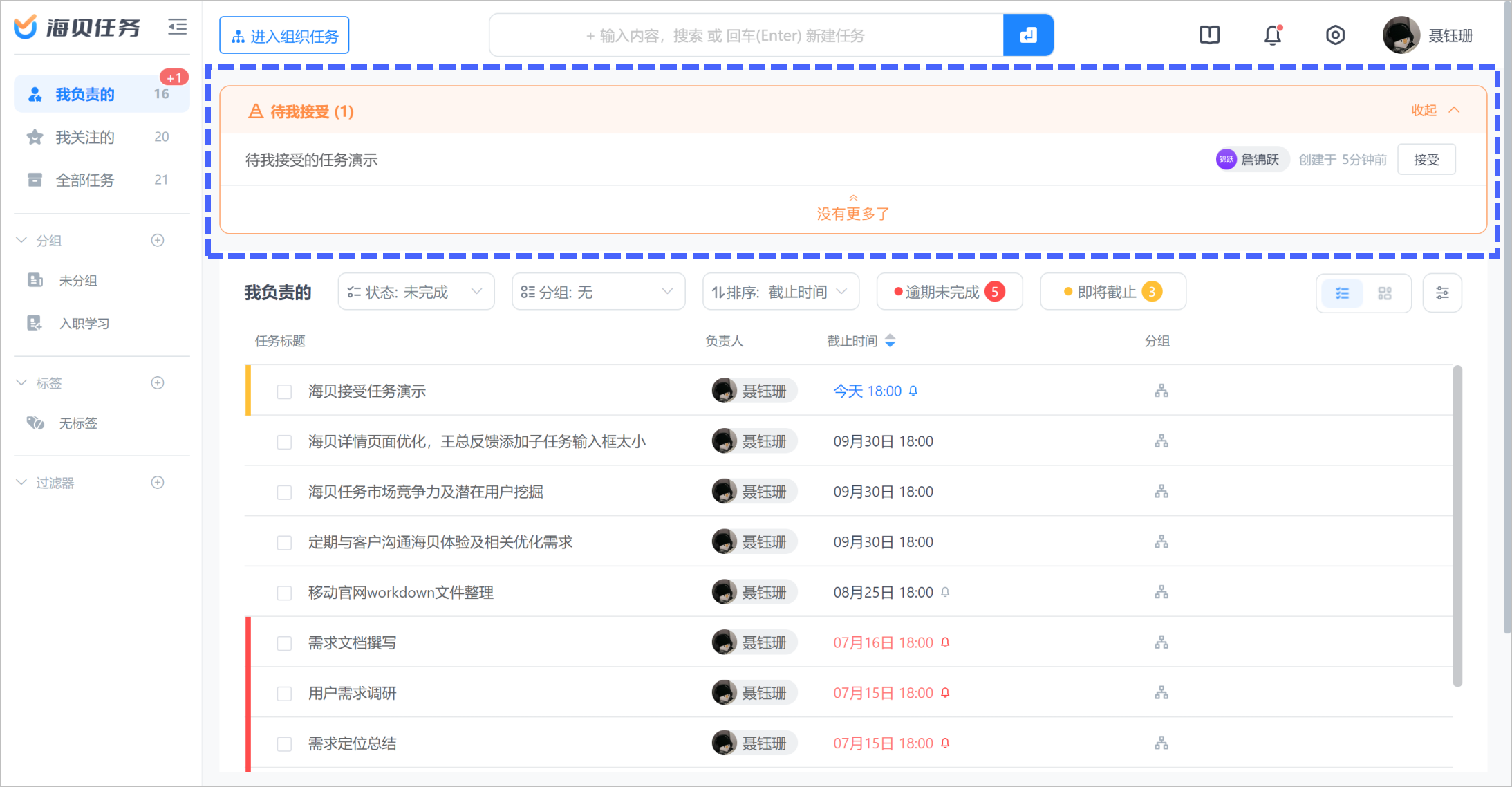Open the 状态: 未完成 dropdown
This screenshot has width=1512, height=787.
tap(416, 292)
